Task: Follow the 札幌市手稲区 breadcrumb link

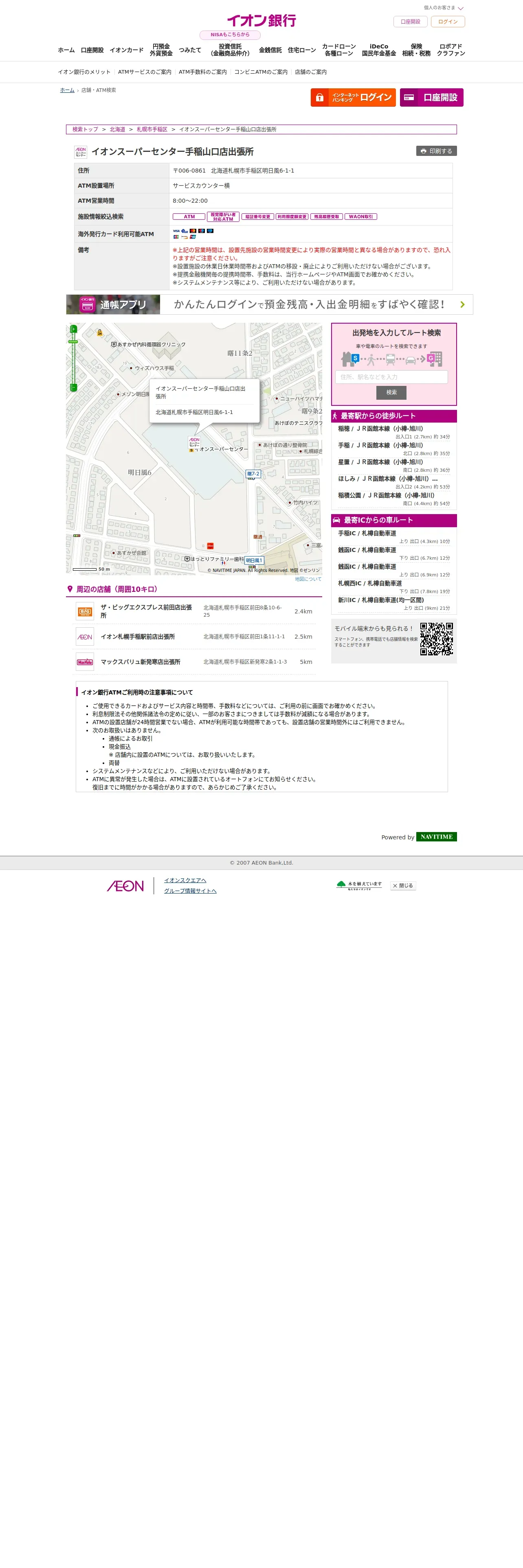Action: tap(152, 130)
